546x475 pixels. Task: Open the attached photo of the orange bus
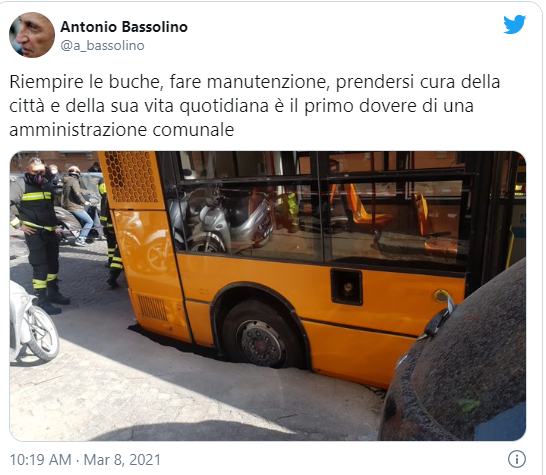(x=267, y=296)
